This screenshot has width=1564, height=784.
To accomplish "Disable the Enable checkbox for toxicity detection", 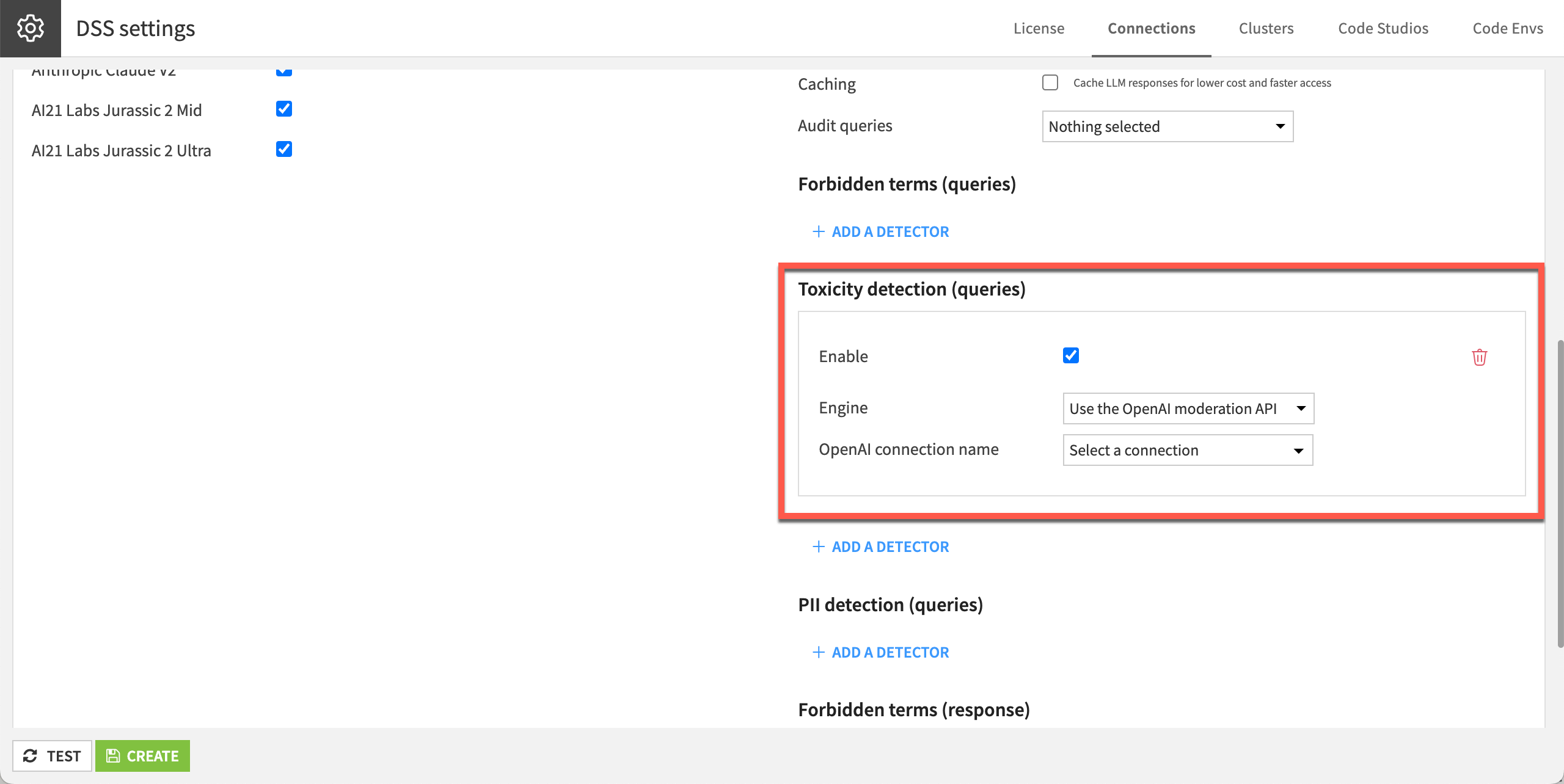I will coord(1070,355).
